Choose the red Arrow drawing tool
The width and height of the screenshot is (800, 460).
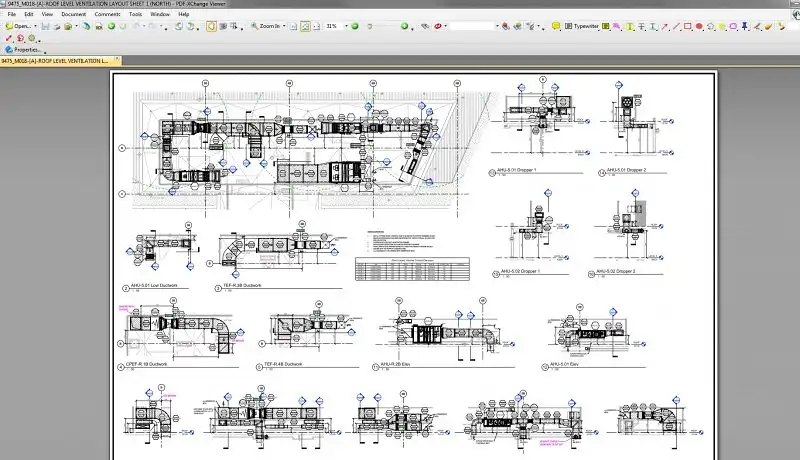pyautogui.click(x=664, y=26)
